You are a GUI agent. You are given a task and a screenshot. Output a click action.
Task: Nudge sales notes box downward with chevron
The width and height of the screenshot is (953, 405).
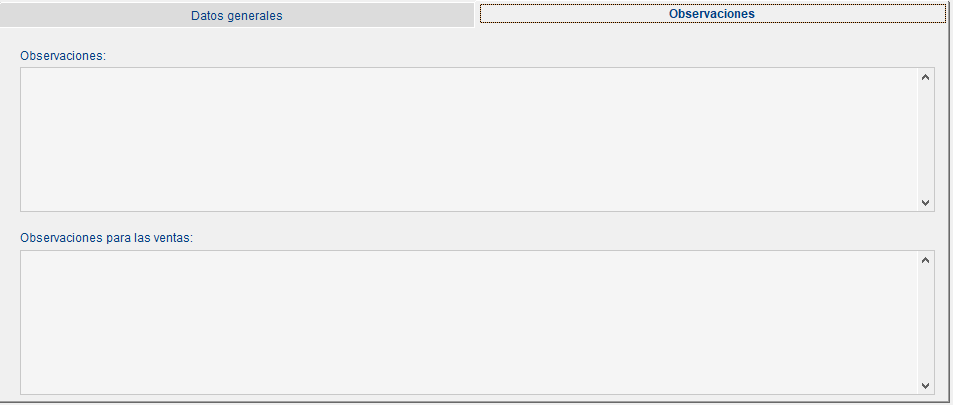pos(926,386)
